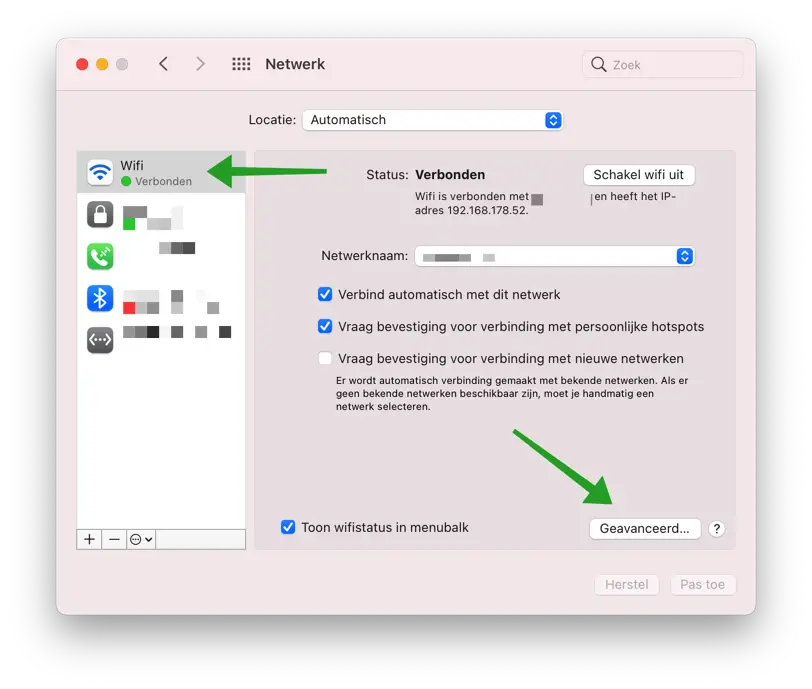Screen dimensions: 812x689
Task: Open the Locatie dropdown
Action: 432,120
